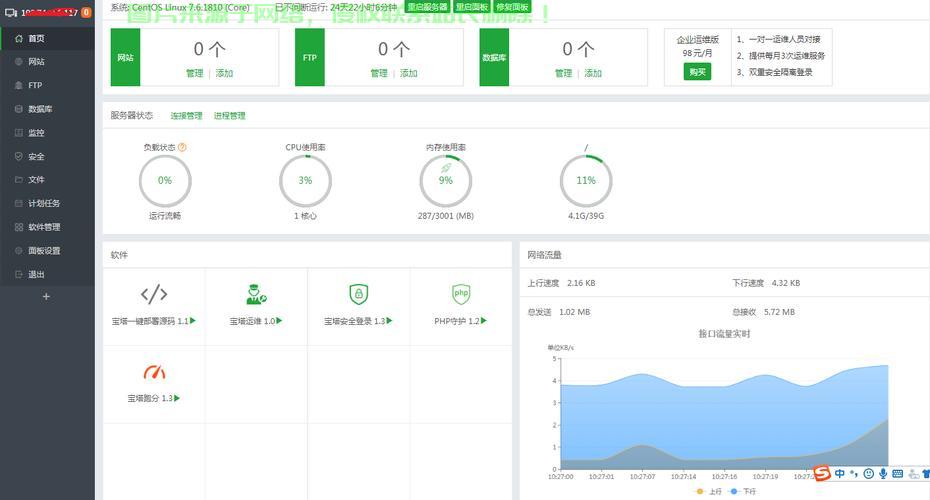This screenshot has height=500, width=930.
Task: Click the shield icon beside 安全 in sidebar
Action: pos(18,157)
